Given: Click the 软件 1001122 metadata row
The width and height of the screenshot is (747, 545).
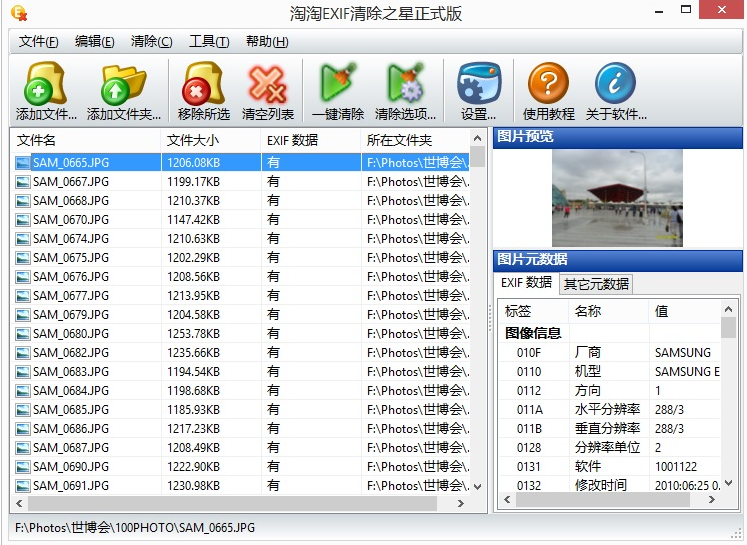Looking at the screenshot, I should point(610,467).
